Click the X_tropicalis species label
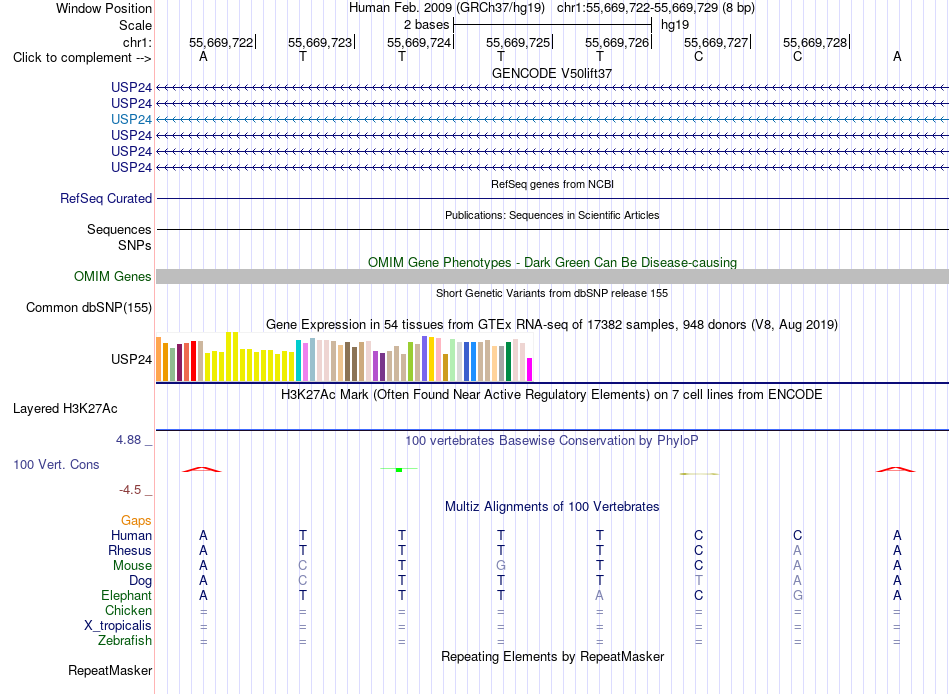950x694 pixels. coord(118,626)
